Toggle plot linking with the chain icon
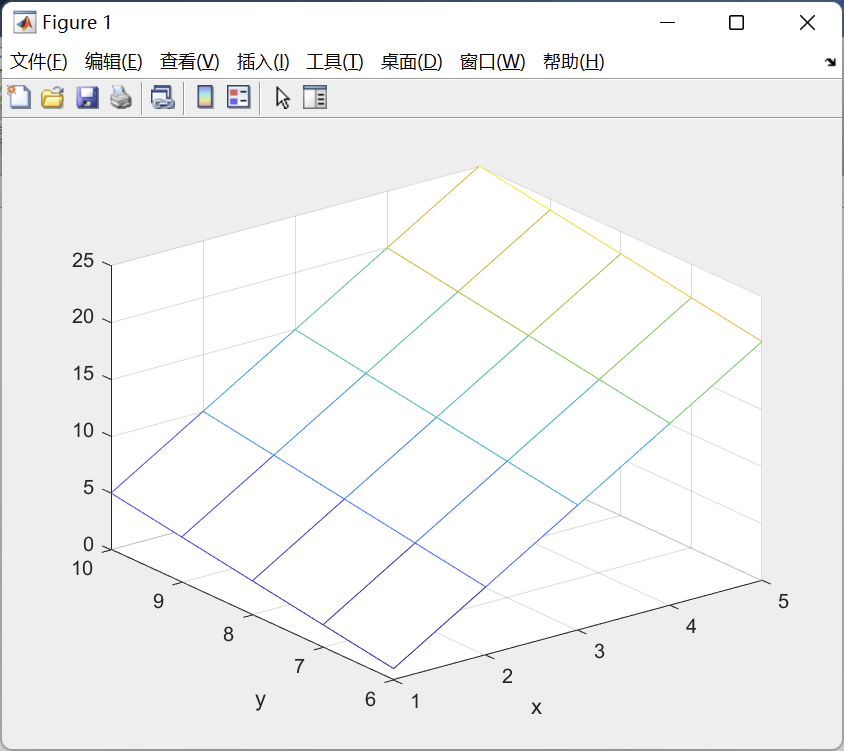Image resolution: width=844 pixels, height=751 pixels. (x=163, y=97)
